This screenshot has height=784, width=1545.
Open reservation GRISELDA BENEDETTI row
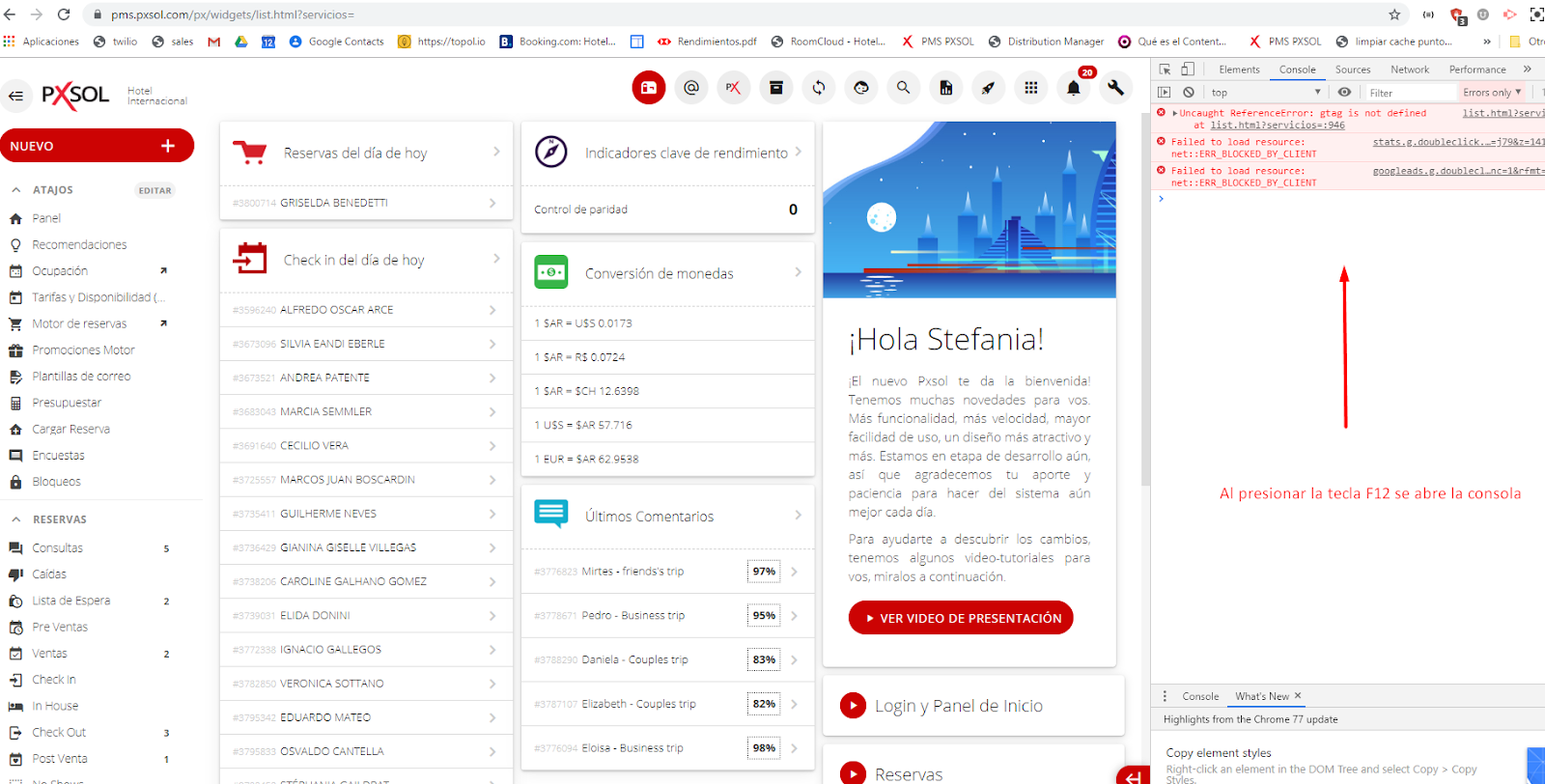pyautogui.click(x=366, y=203)
